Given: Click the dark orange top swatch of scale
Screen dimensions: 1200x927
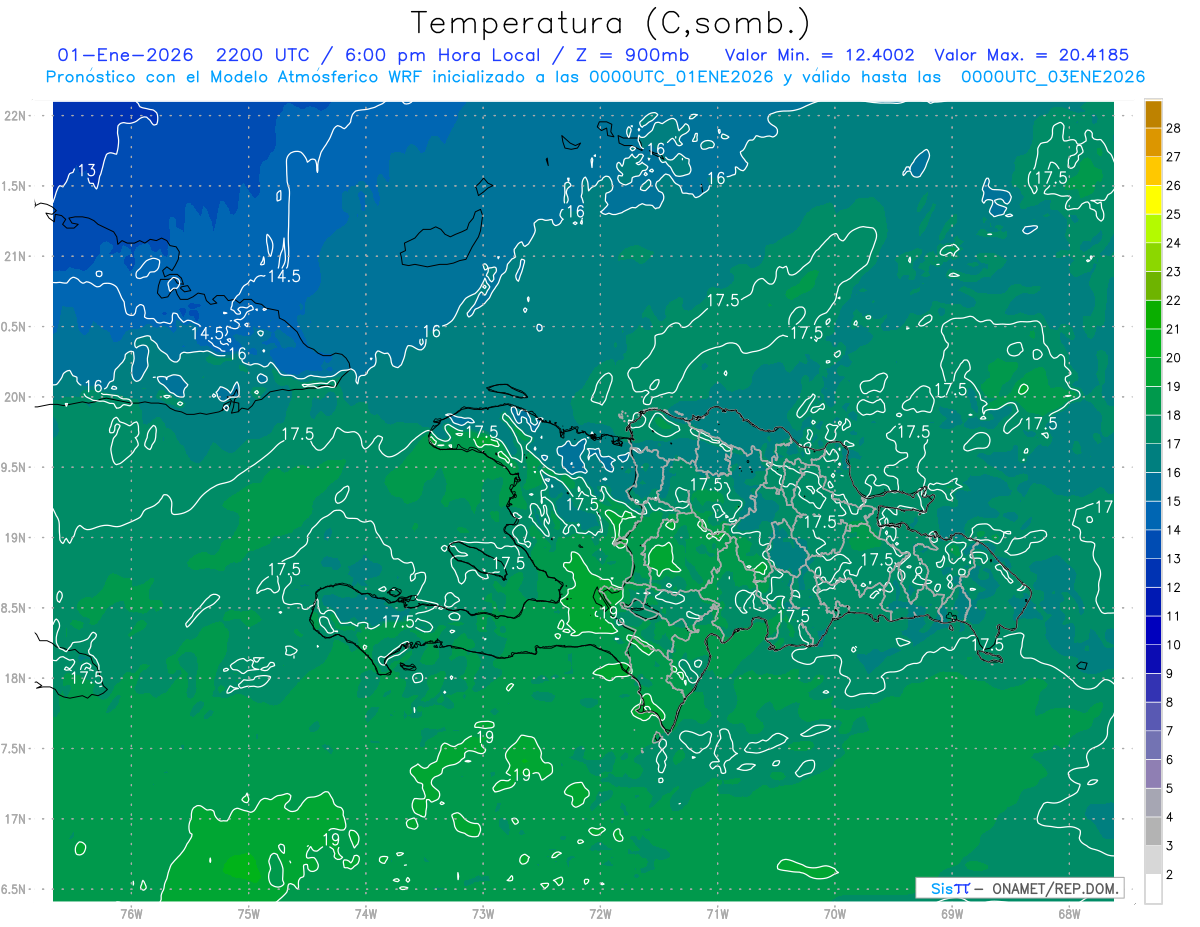Looking at the screenshot, I should tap(1153, 114).
